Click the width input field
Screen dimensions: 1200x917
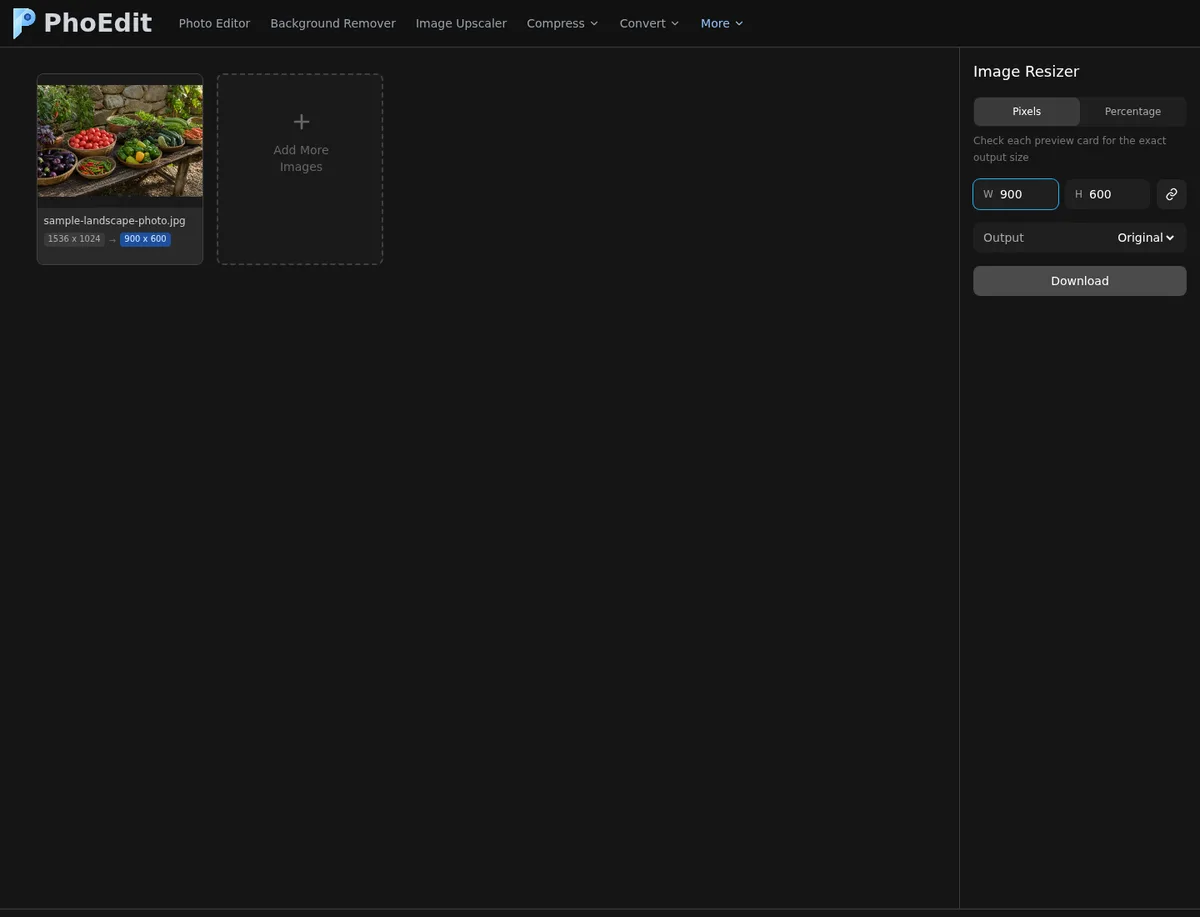pyautogui.click(x=1015, y=194)
